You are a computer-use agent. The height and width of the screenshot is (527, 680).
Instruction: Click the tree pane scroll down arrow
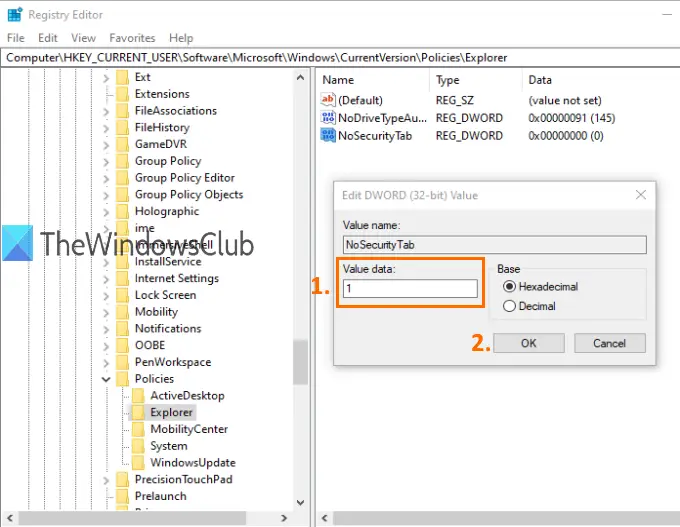click(x=300, y=503)
